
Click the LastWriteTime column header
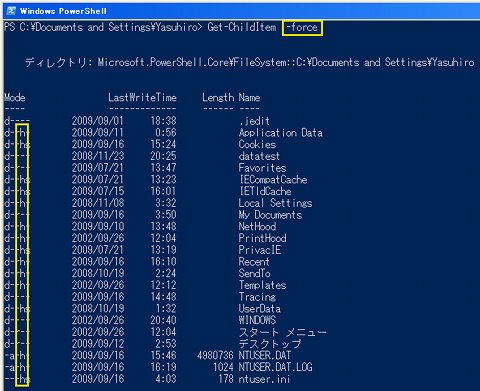(x=142, y=98)
